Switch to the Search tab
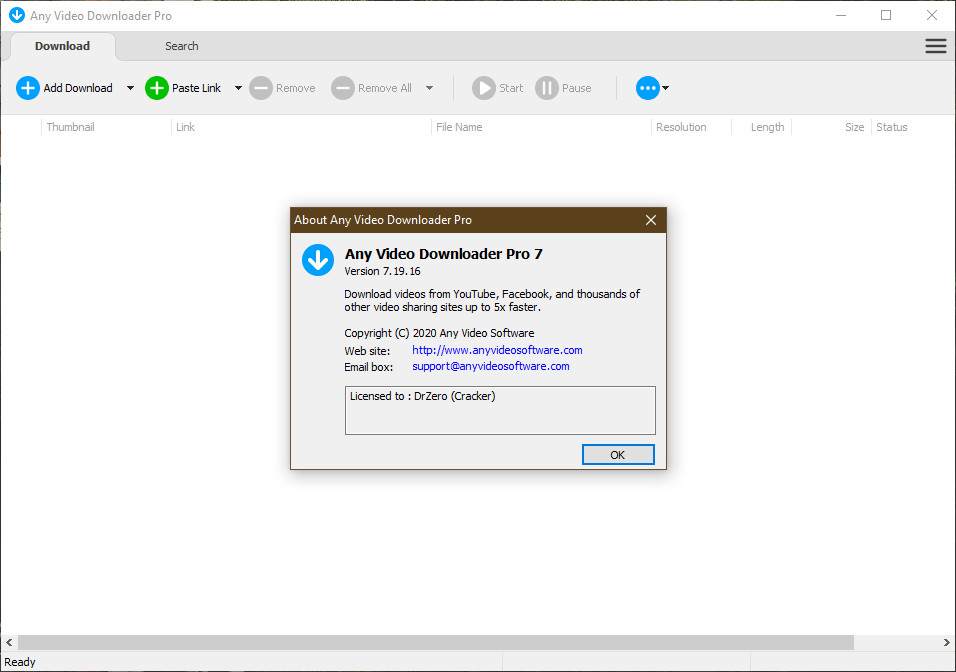Viewport: 956px width, 672px height. tap(182, 46)
